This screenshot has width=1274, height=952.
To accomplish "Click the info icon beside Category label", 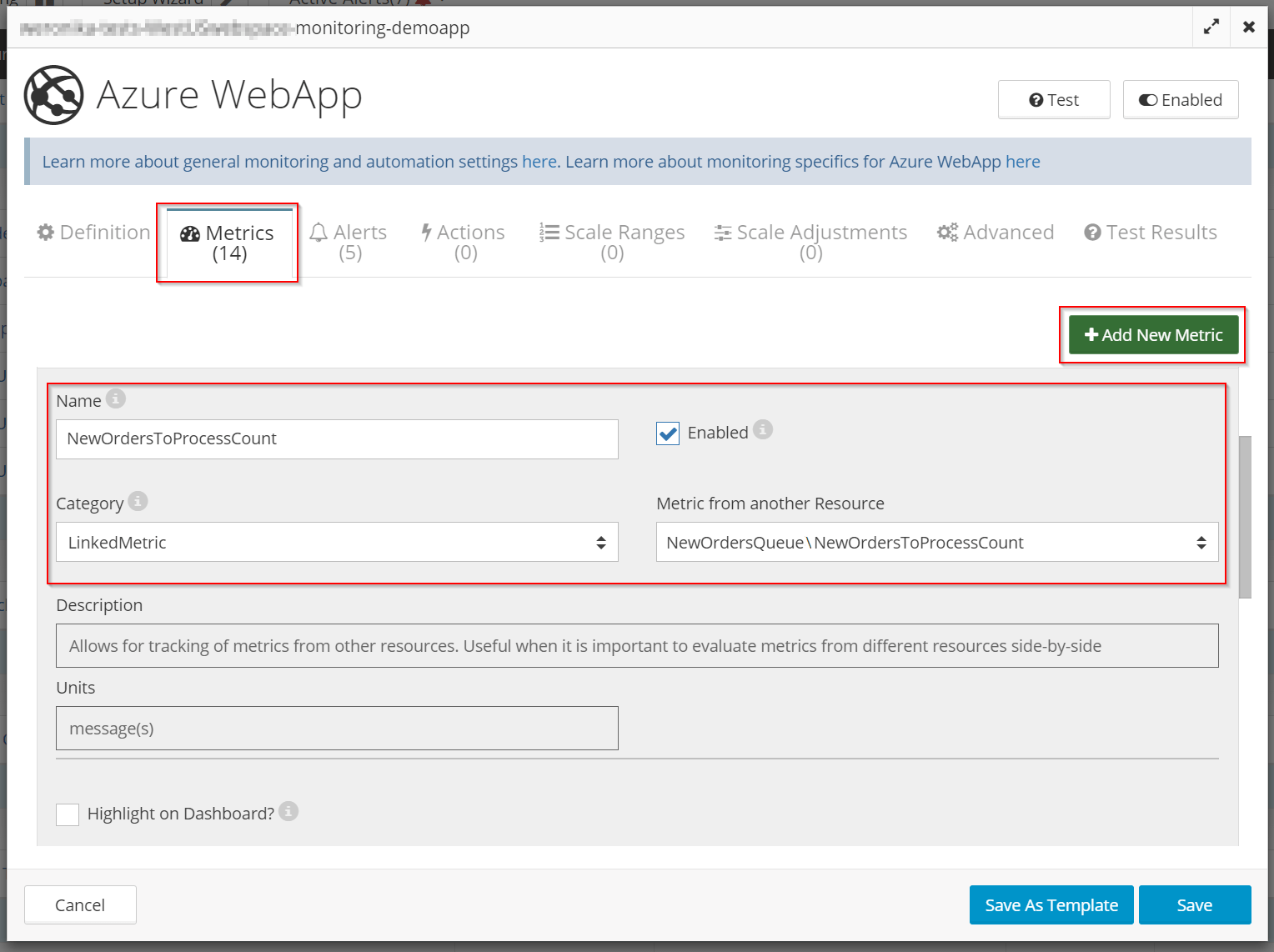I will pyautogui.click(x=138, y=501).
